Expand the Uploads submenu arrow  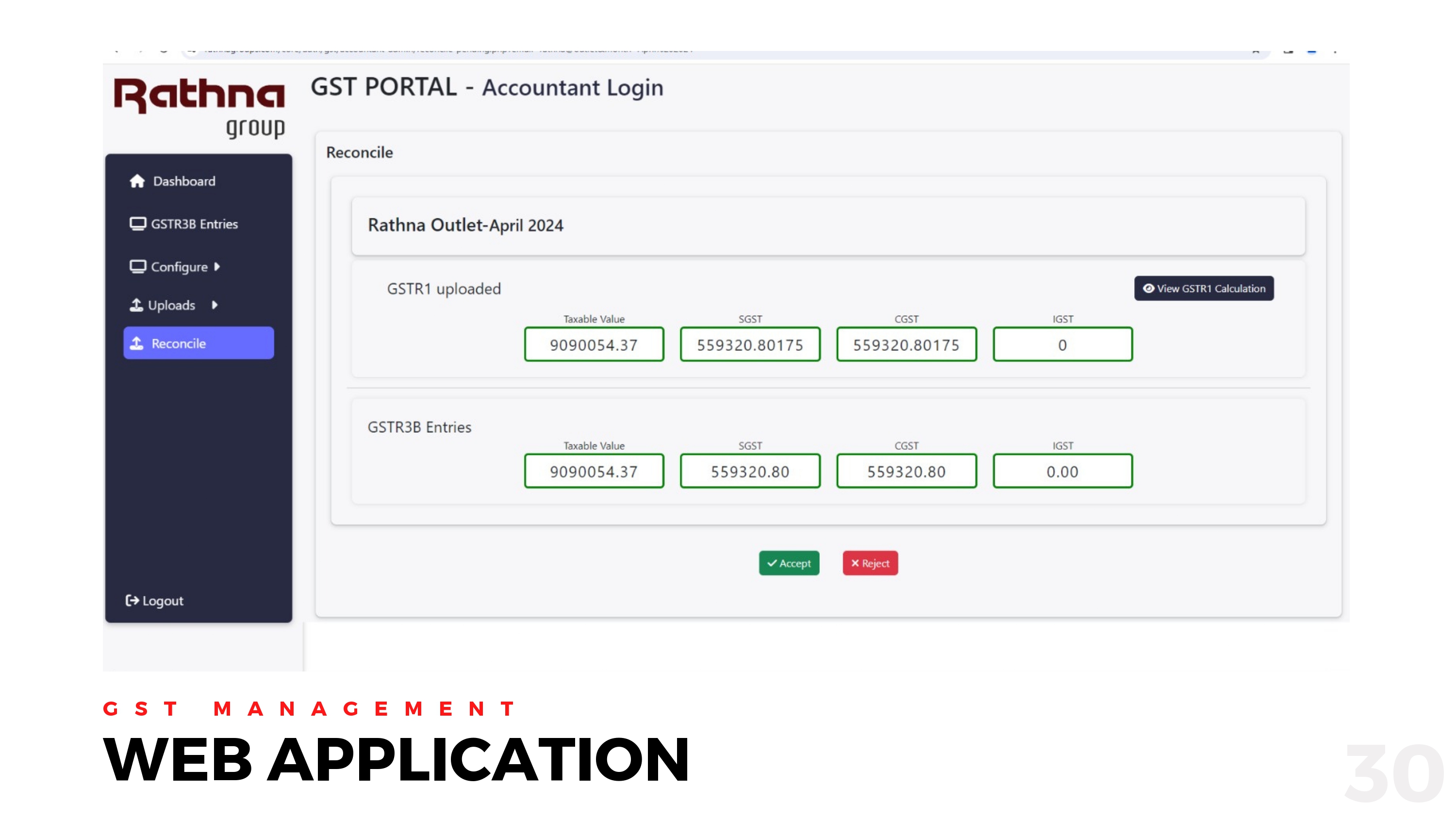tap(215, 305)
